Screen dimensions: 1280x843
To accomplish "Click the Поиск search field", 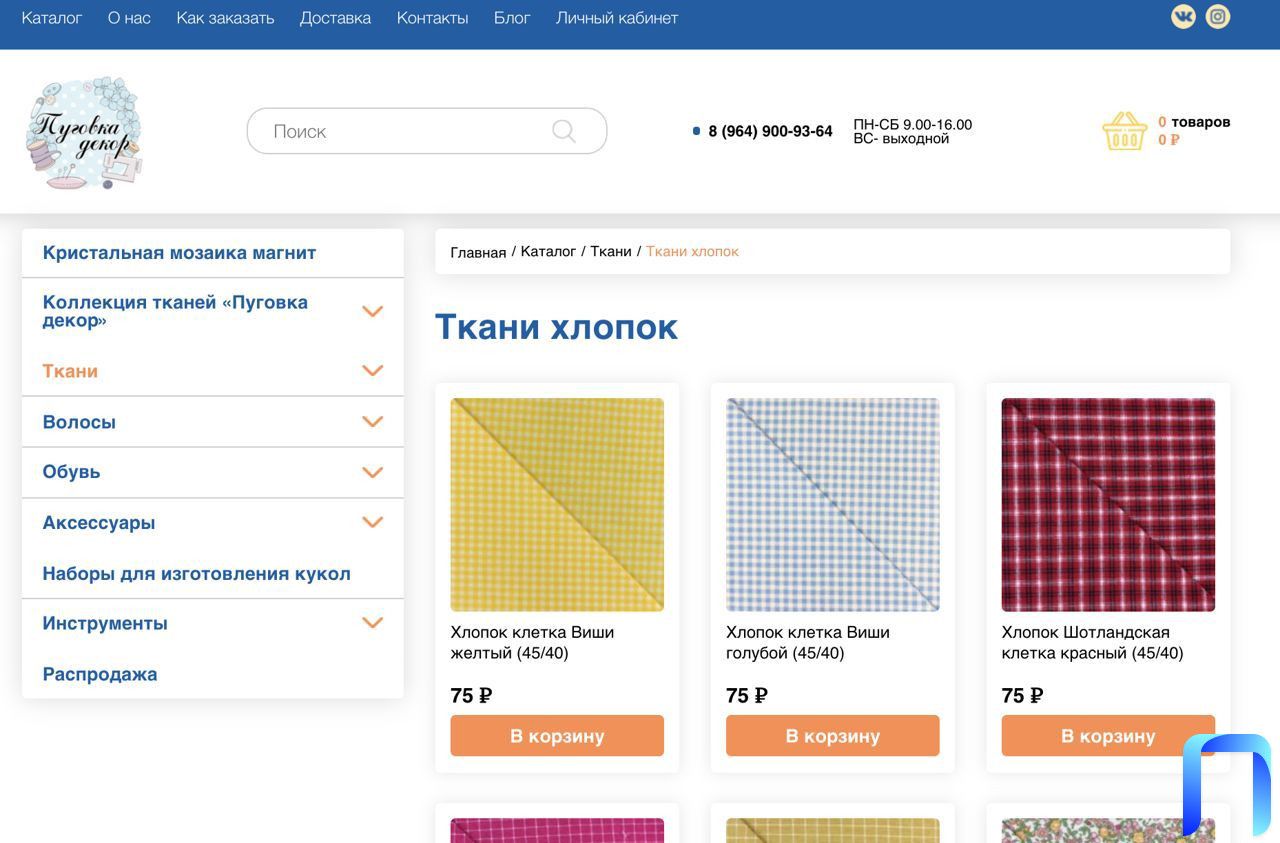I will pyautogui.click(x=427, y=131).
